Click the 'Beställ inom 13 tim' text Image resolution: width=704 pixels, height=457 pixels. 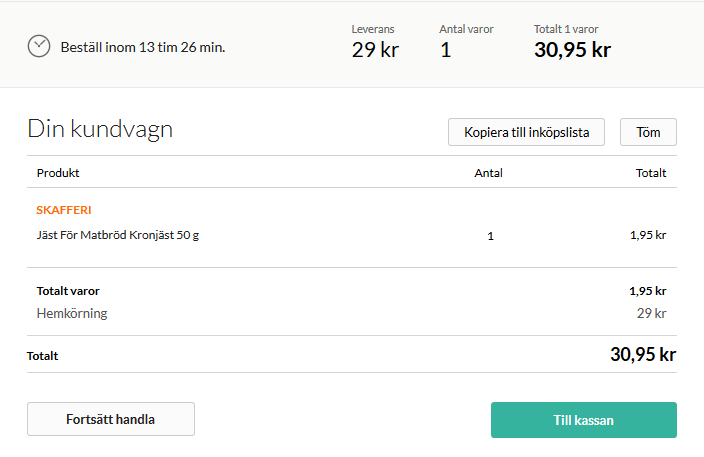(142, 47)
